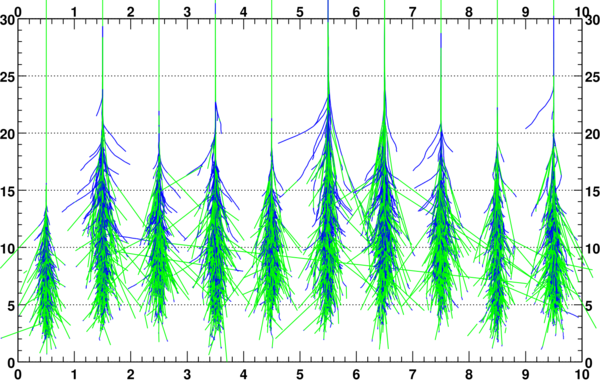Click the right y-axis label 30
Screen dimensions: 600x381
tap(592, 20)
